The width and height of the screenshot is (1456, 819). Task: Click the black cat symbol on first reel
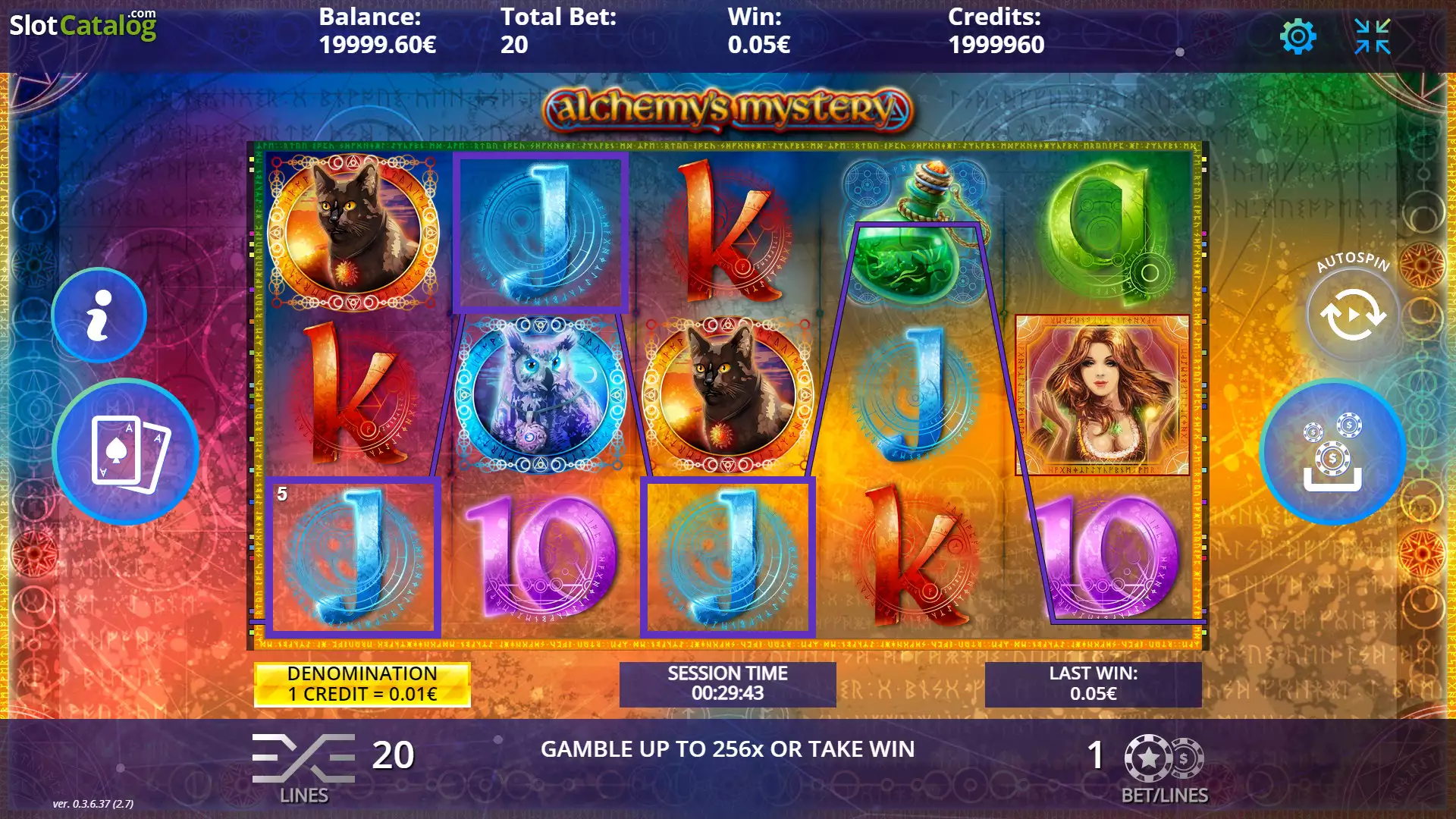(x=353, y=232)
